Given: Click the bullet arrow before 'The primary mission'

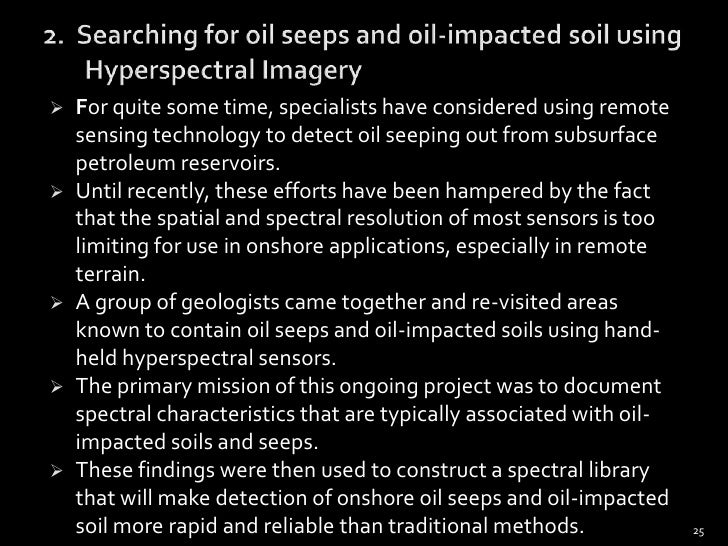Looking at the screenshot, I should pyautogui.click(x=57, y=387).
